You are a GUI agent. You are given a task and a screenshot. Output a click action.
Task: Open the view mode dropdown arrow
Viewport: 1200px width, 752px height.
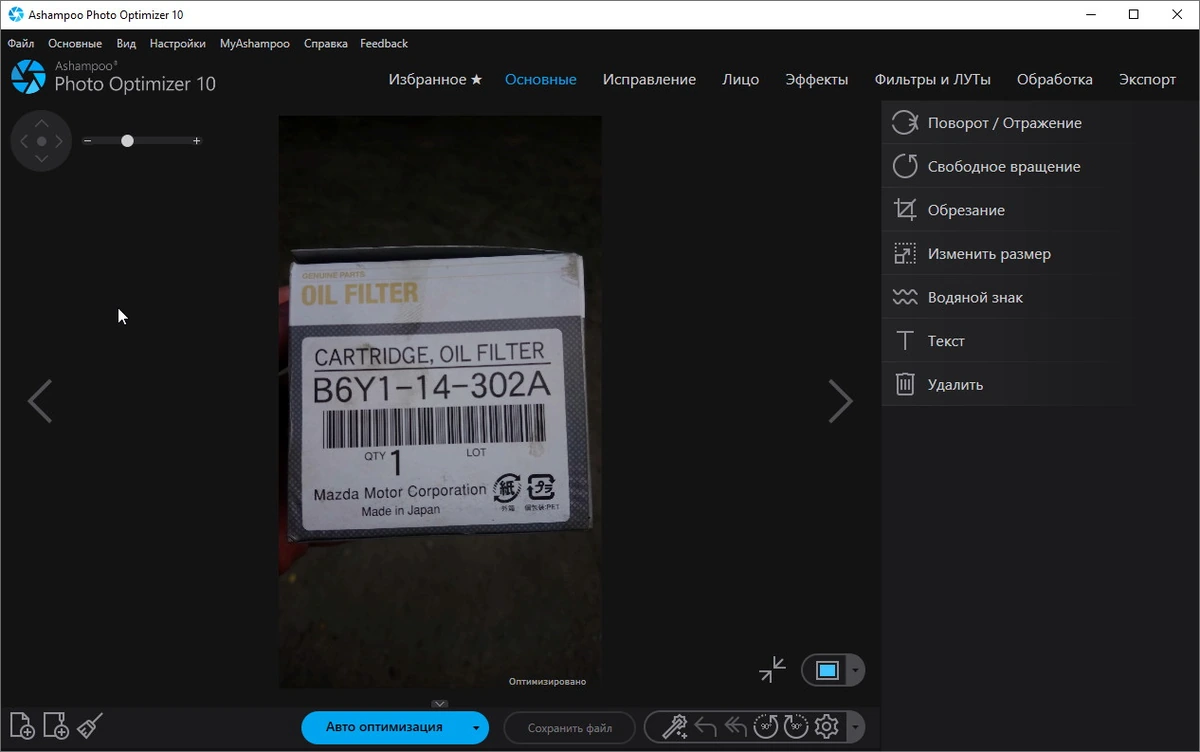(x=855, y=670)
